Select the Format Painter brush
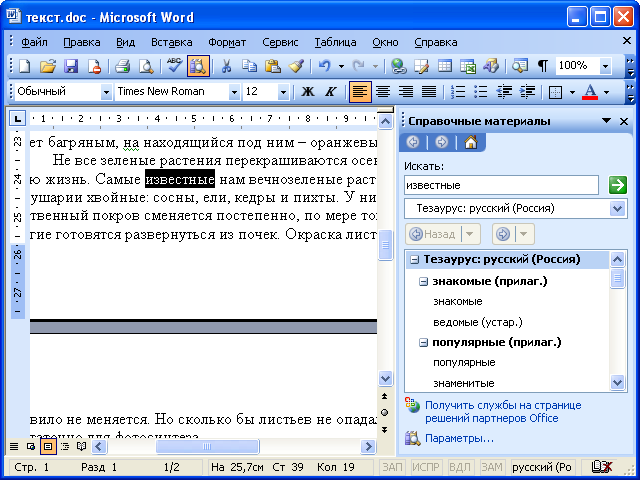This screenshot has height=480, width=640. pyautogui.click(x=296, y=66)
